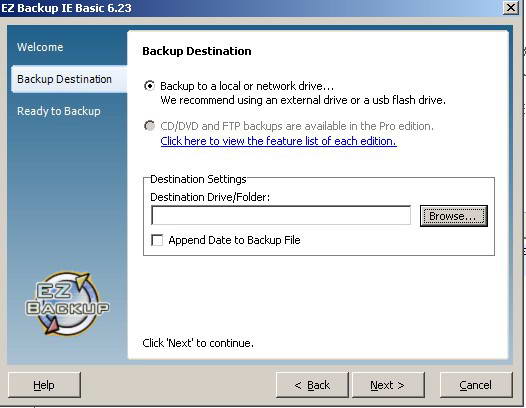Click the "Click 'Next' to continue." text
Screen dimensions: 526x408
[x=198, y=343]
